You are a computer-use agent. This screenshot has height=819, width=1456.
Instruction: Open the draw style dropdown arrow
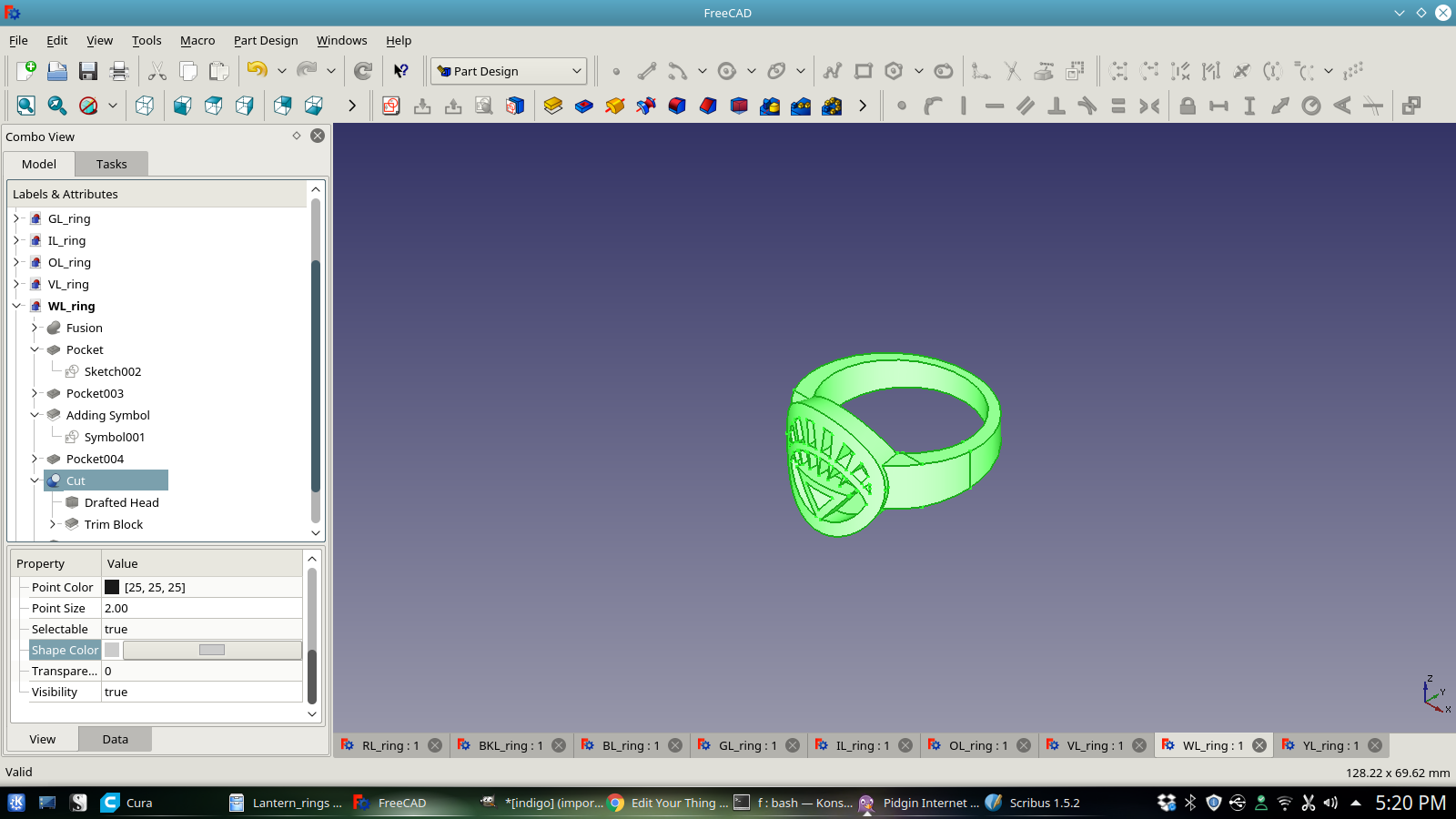point(113,106)
